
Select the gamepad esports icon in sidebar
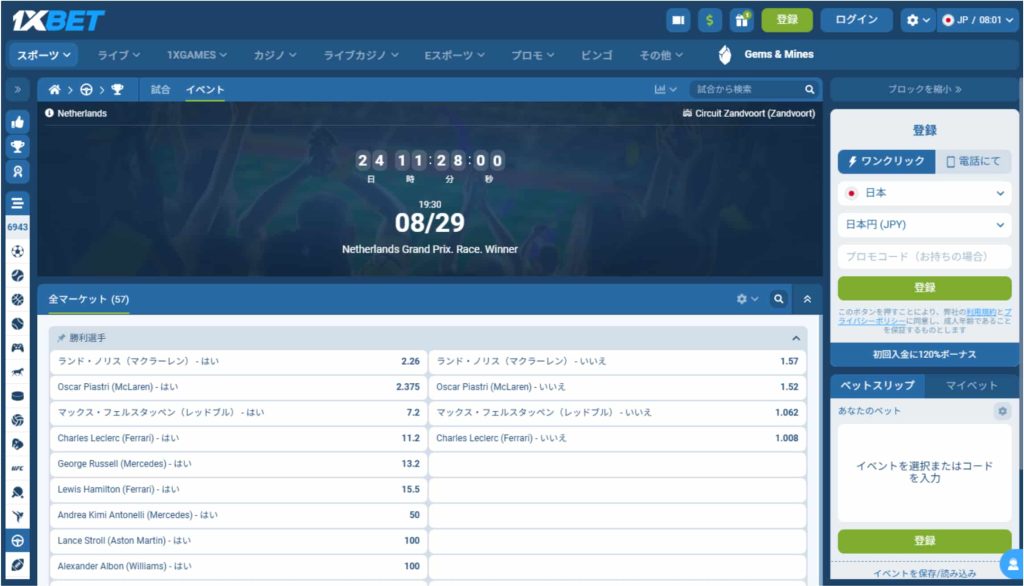[18, 348]
